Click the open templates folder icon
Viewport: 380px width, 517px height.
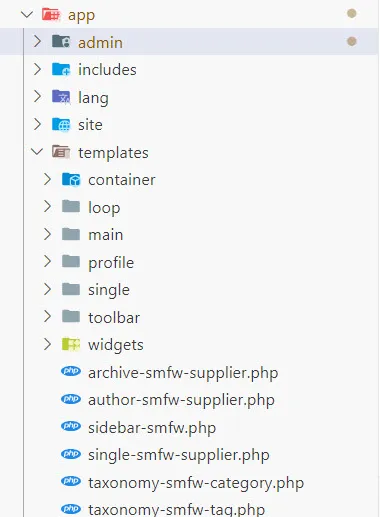pos(61,152)
